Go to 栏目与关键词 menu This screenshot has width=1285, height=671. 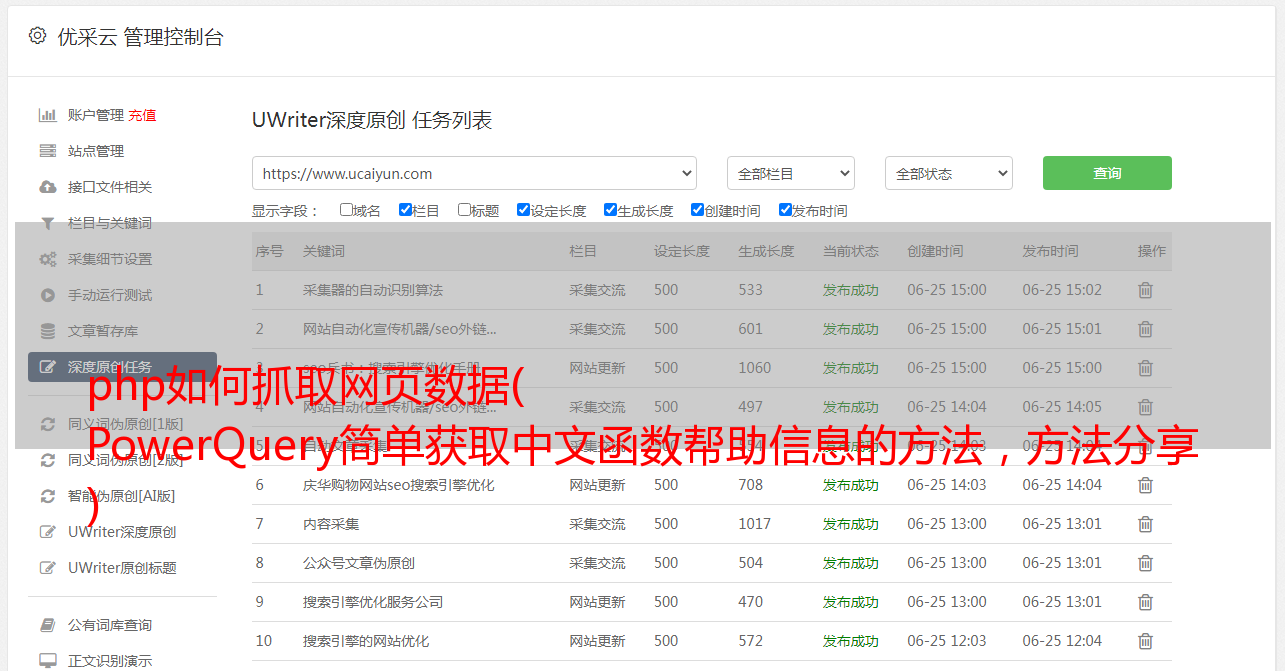pyautogui.click(x=110, y=223)
